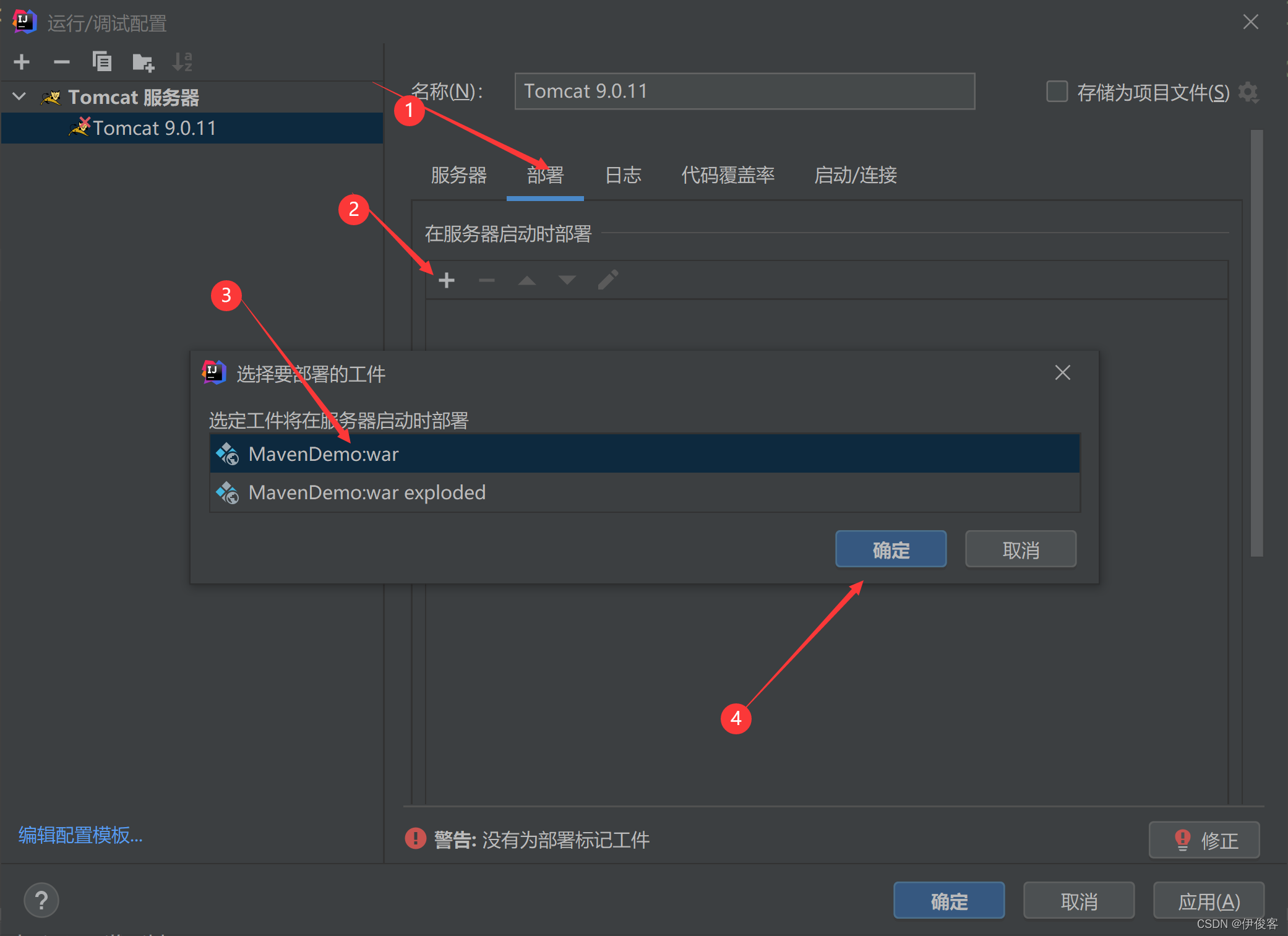Select the Tomcat 9.0.11 configuration

pyautogui.click(x=192, y=128)
